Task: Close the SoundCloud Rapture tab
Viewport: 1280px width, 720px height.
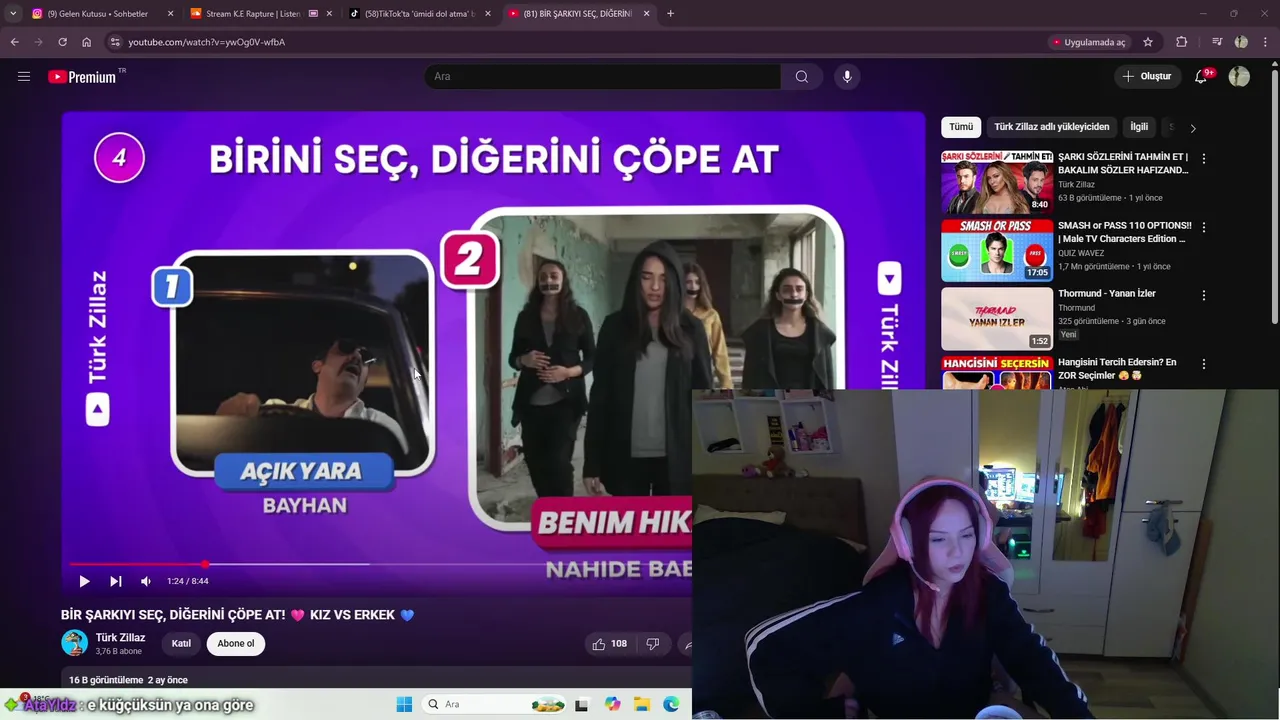Action: pyautogui.click(x=329, y=14)
